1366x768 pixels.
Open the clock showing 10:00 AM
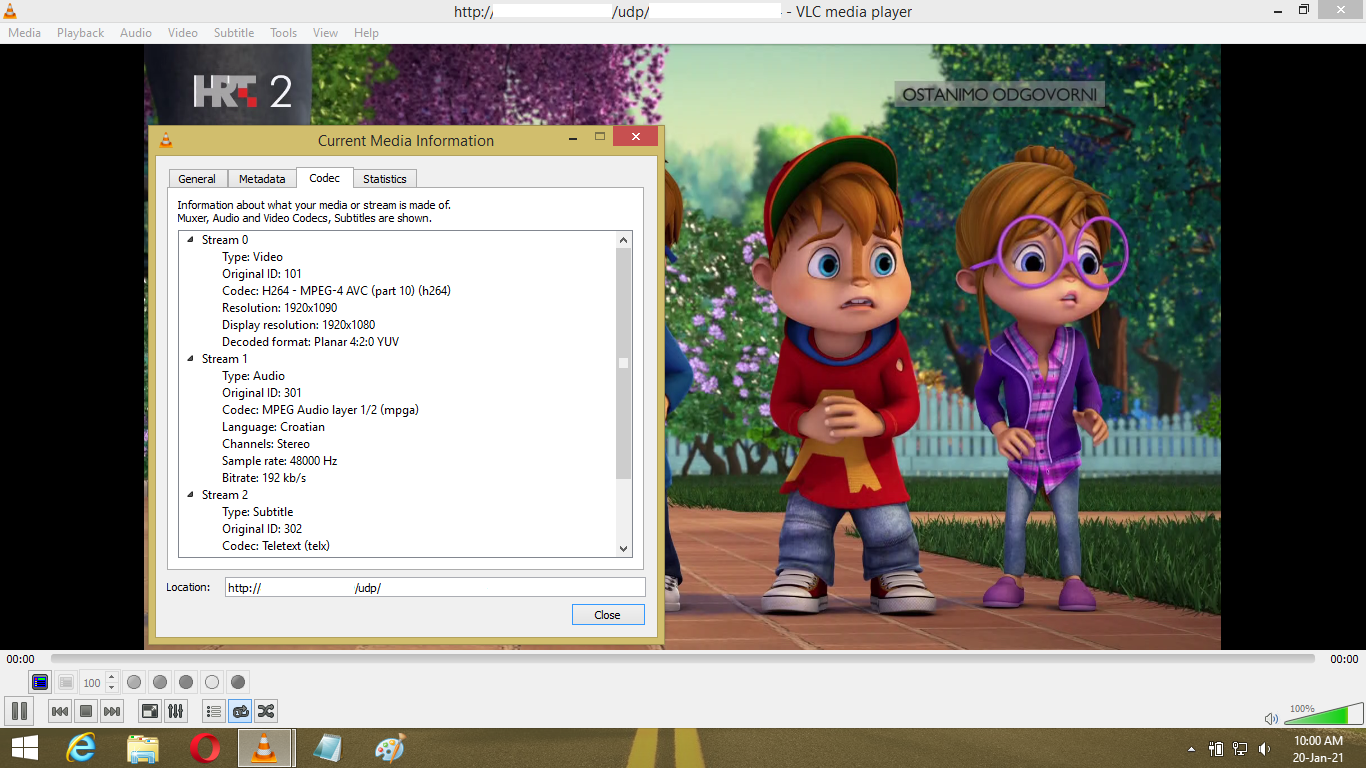pos(1318,748)
